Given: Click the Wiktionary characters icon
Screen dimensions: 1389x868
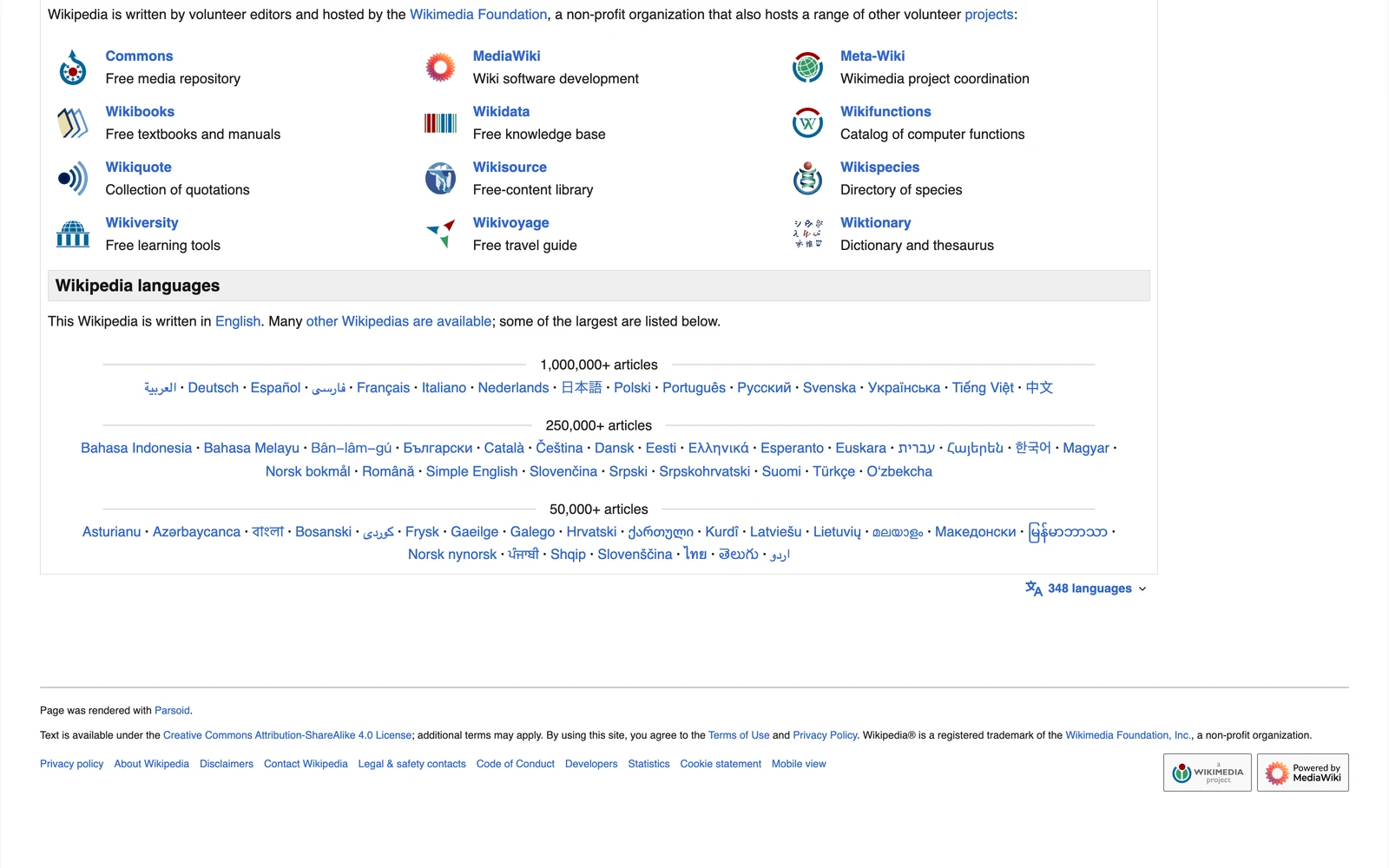Looking at the screenshot, I should click(807, 233).
